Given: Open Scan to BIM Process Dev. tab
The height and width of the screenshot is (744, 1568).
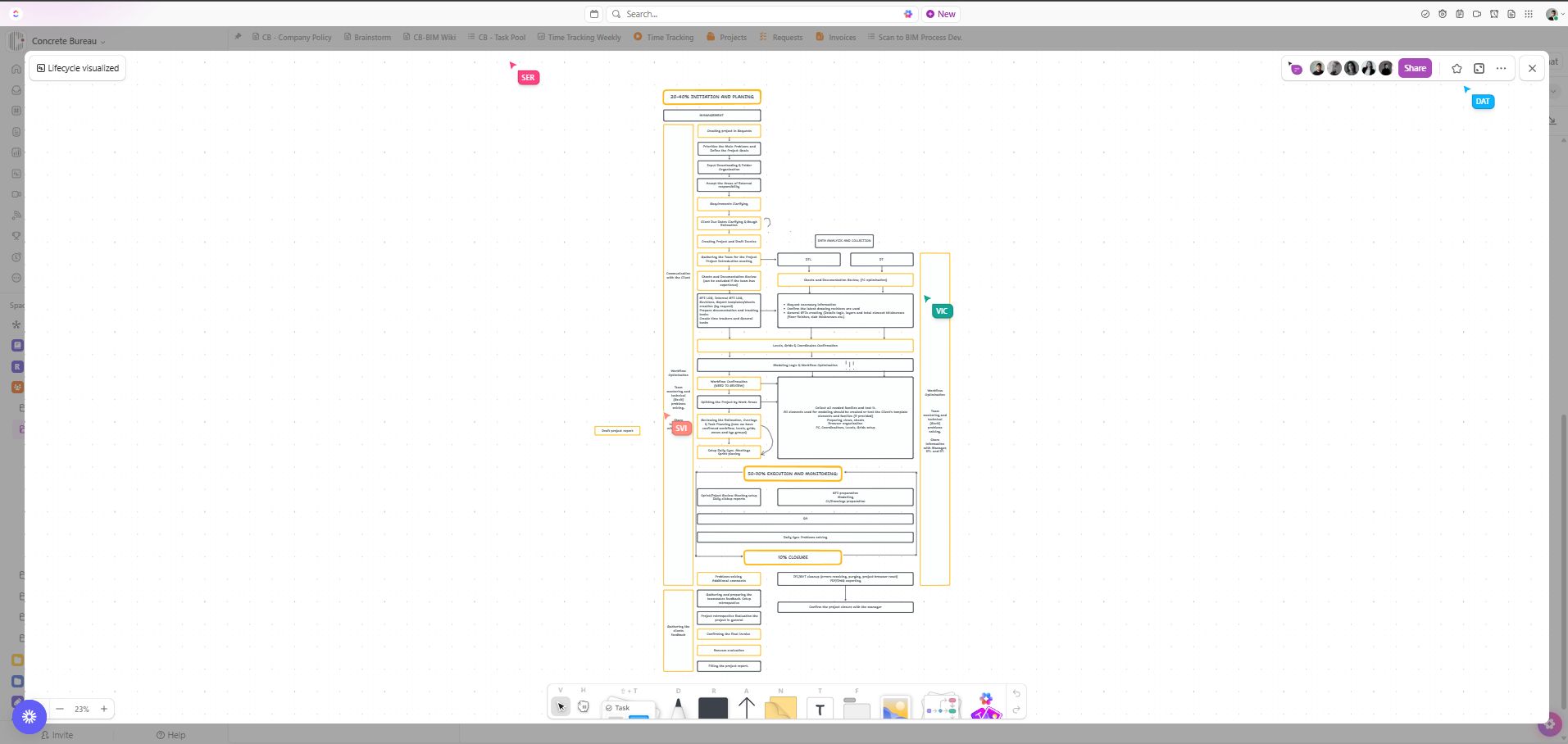Looking at the screenshot, I should (x=915, y=37).
